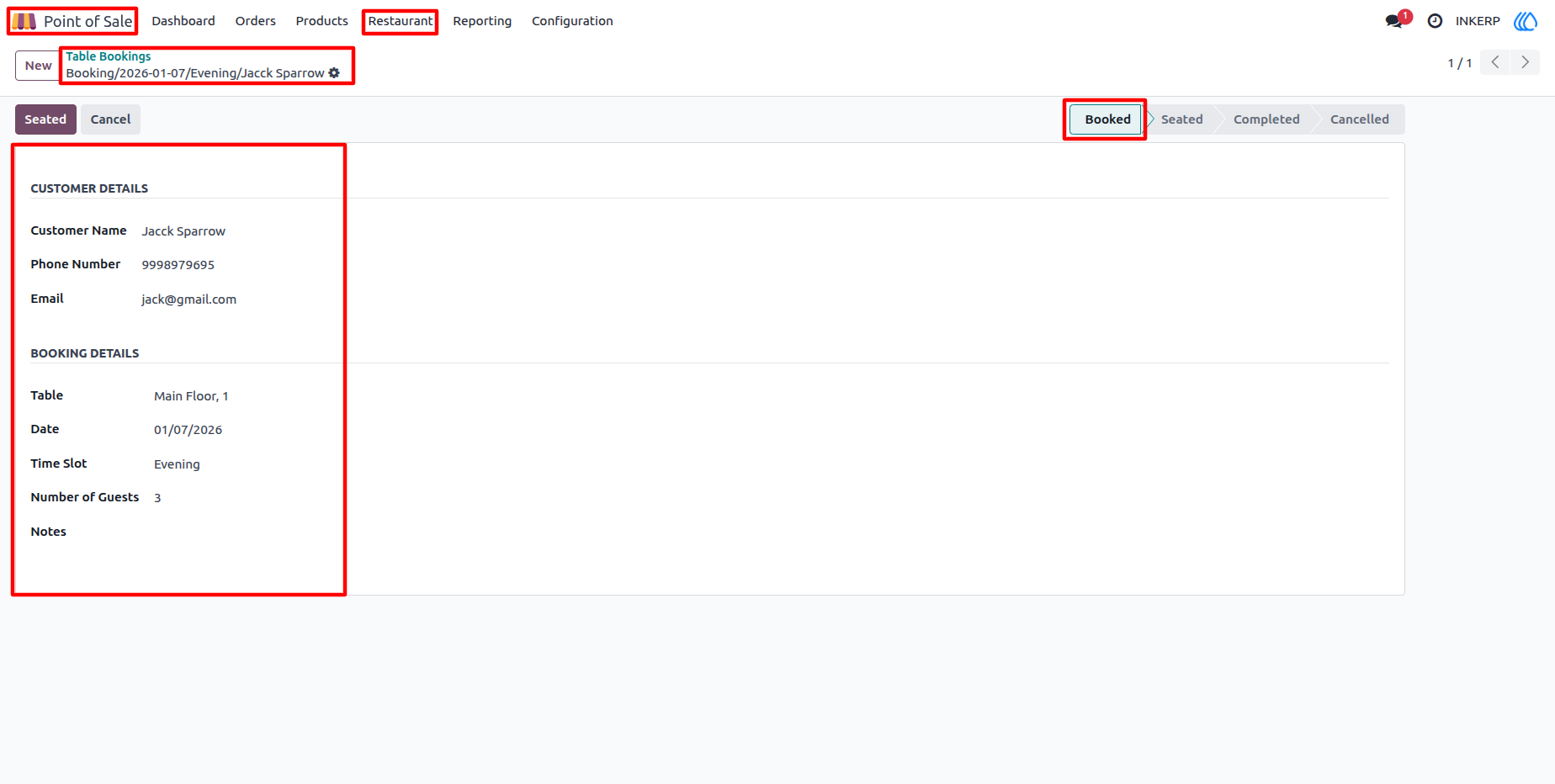Click the blue user avatar icon
Viewport: 1555px width, 784px height.
point(1526,21)
